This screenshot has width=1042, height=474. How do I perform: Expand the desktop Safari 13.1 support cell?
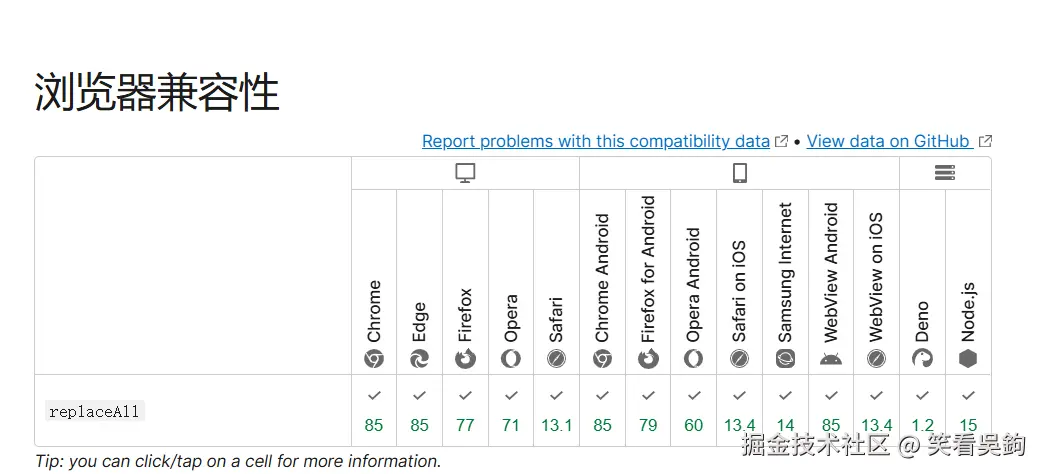tap(557, 411)
